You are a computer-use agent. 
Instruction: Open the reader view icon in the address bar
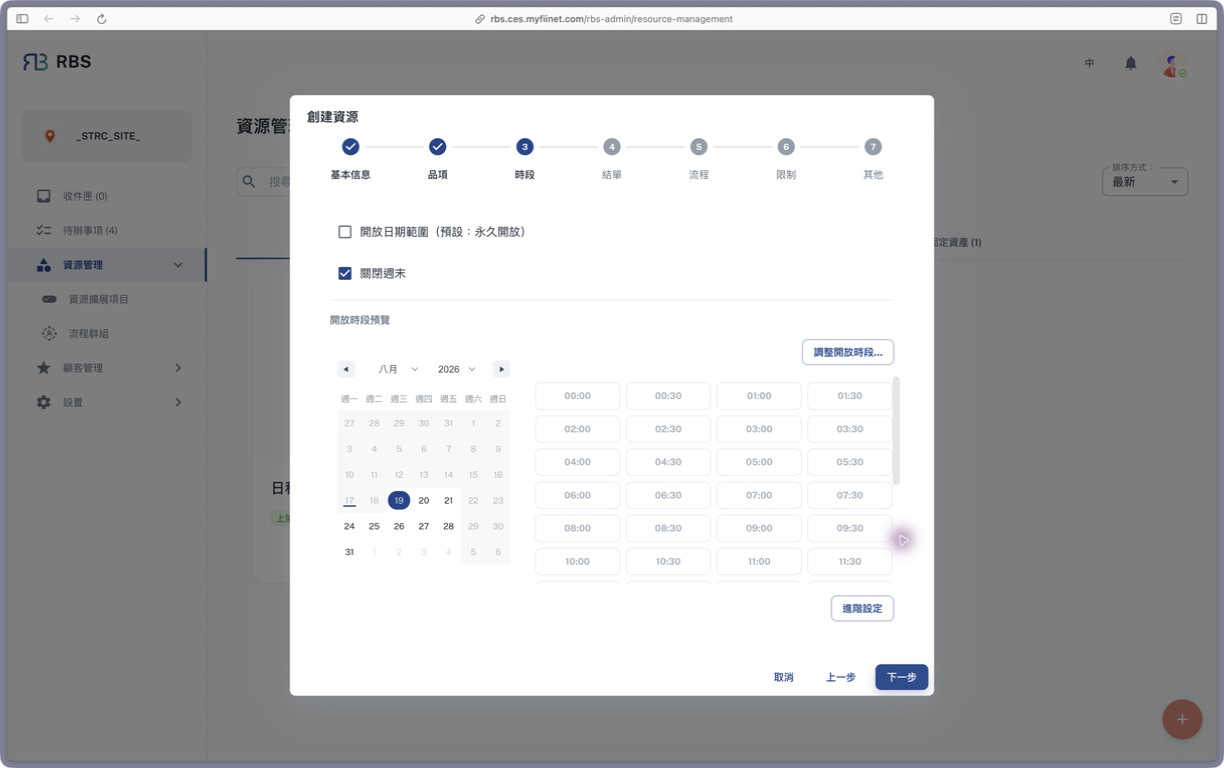click(1176, 19)
